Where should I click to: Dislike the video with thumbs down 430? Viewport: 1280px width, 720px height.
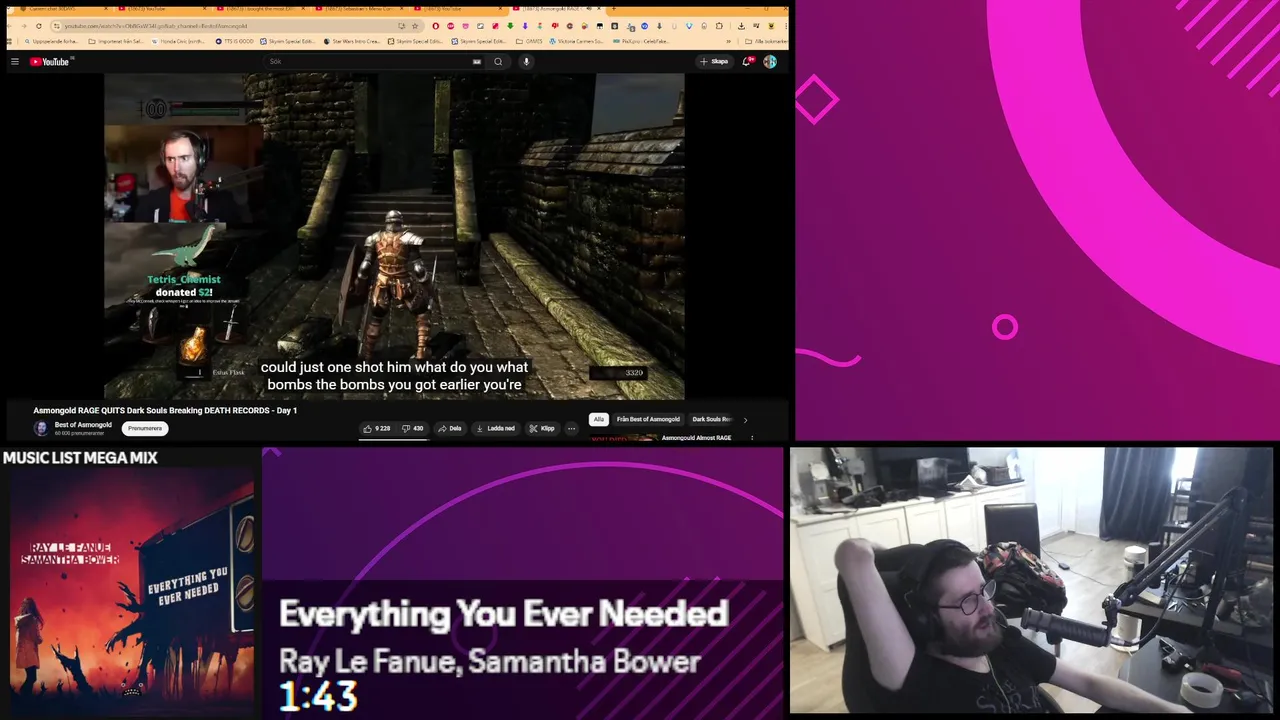[412, 428]
